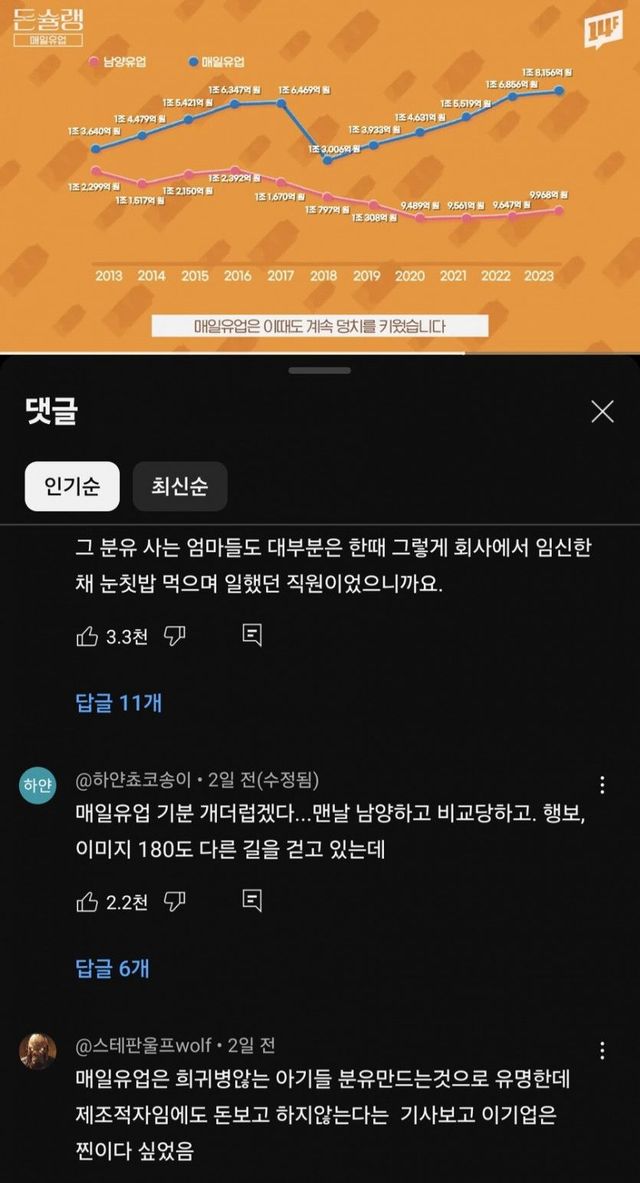Grab the comments sheet drag handle
Screen dimensions: 640x1183
[x=320, y=370]
